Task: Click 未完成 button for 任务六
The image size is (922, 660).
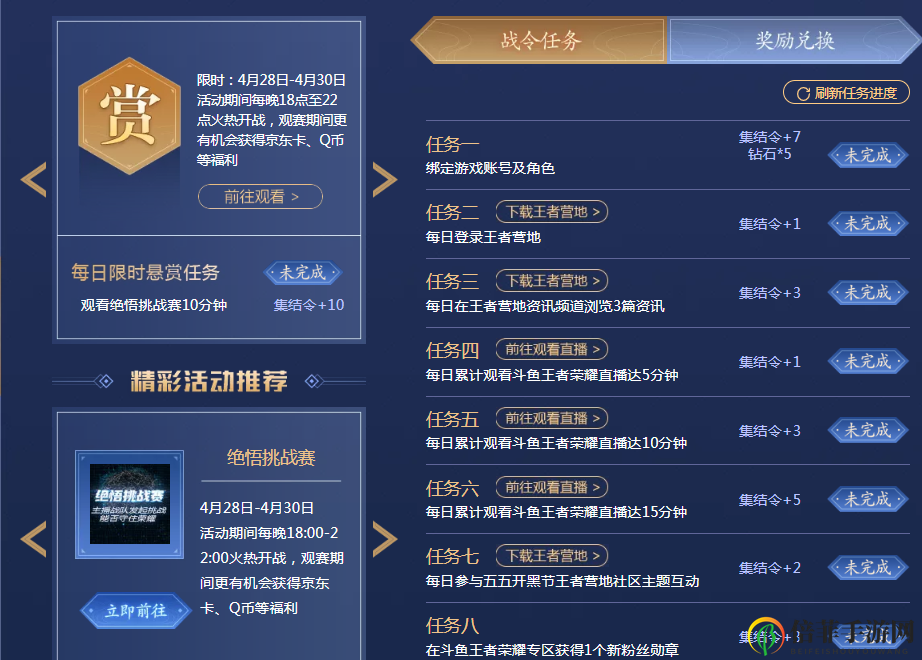Action: point(867,500)
